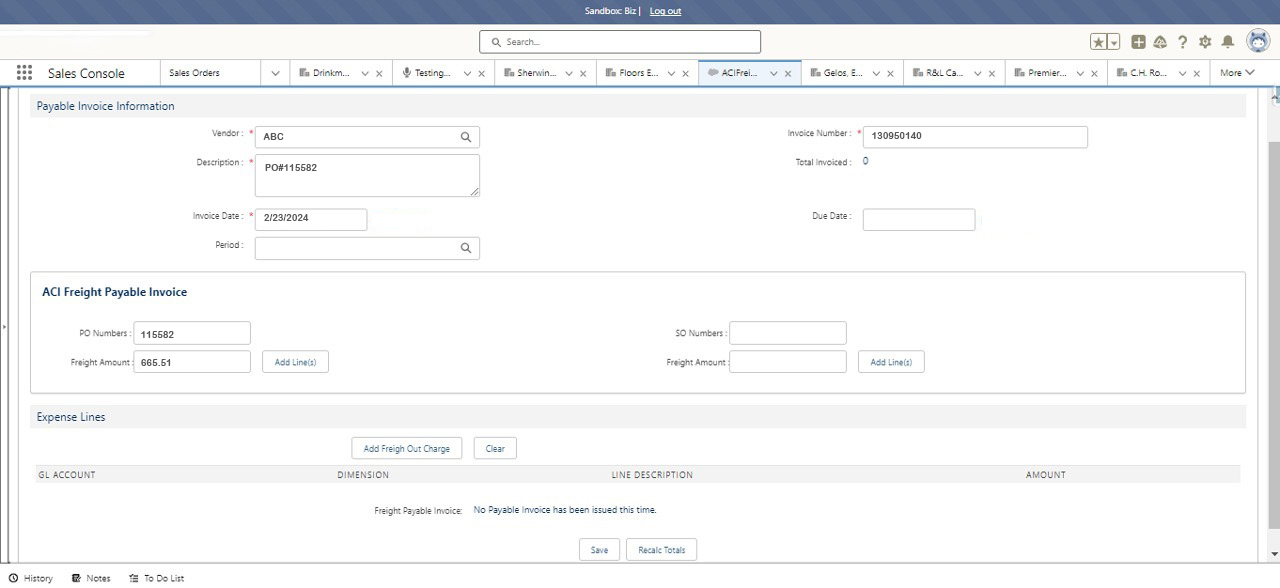Viewport: 1280px width, 588px height.
Task: Click the Period lookup search icon
Action: click(x=466, y=248)
